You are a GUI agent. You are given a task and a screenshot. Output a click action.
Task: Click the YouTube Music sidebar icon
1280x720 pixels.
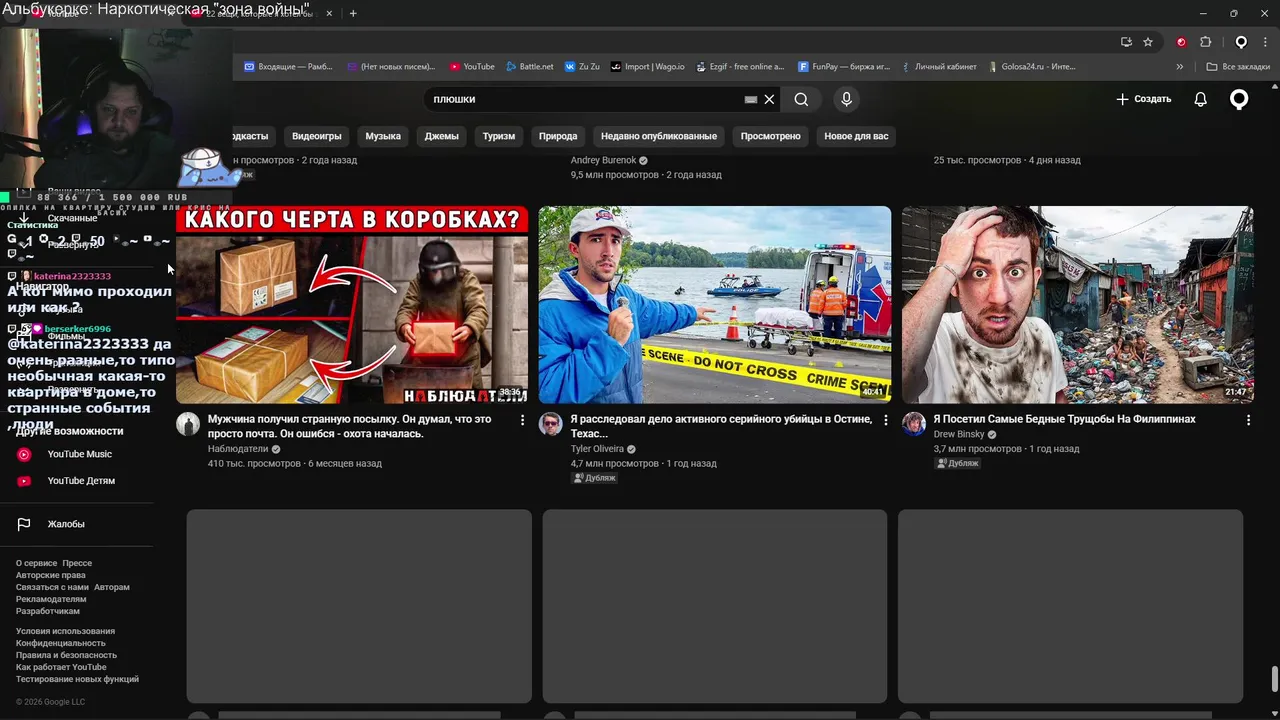coord(24,454)
